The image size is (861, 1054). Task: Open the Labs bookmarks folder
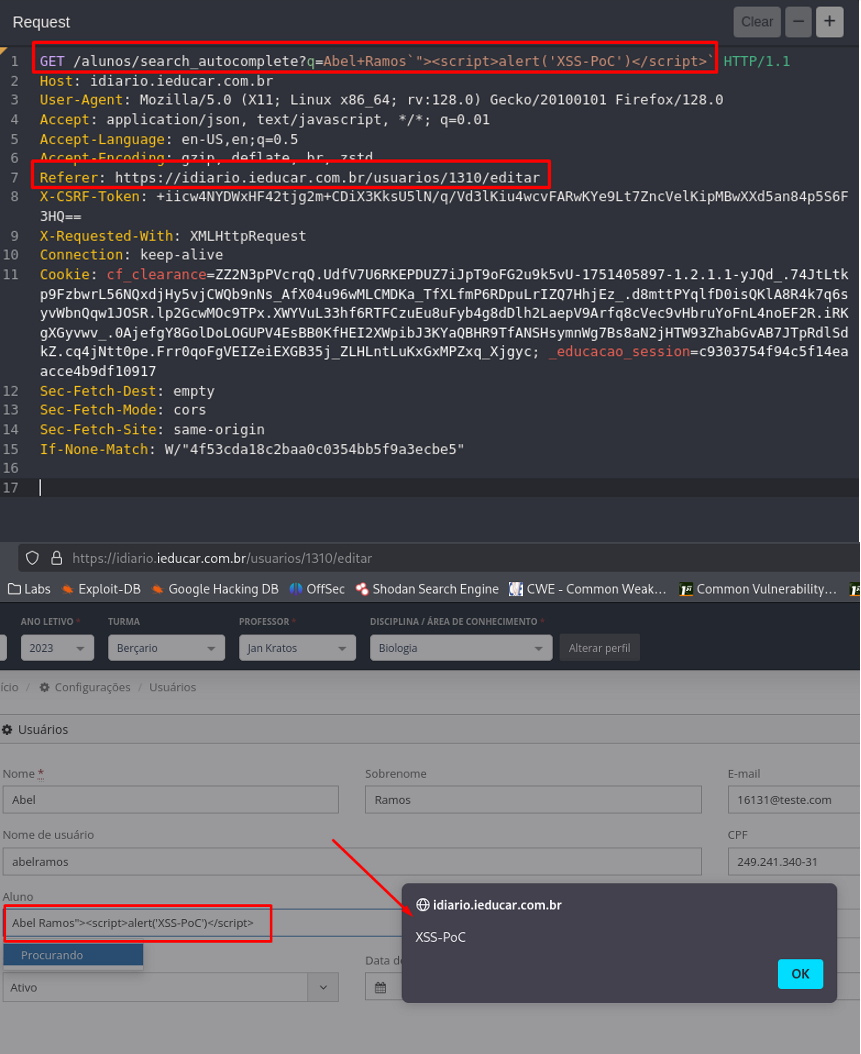pos(30,589)
